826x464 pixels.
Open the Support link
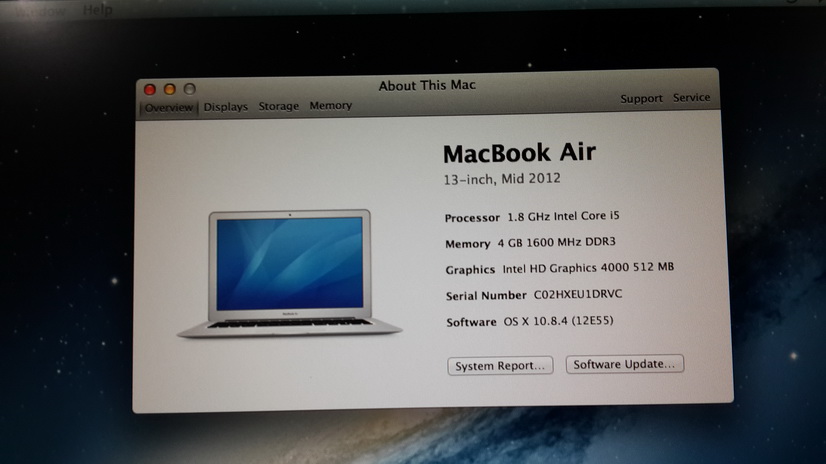(641, 99)
